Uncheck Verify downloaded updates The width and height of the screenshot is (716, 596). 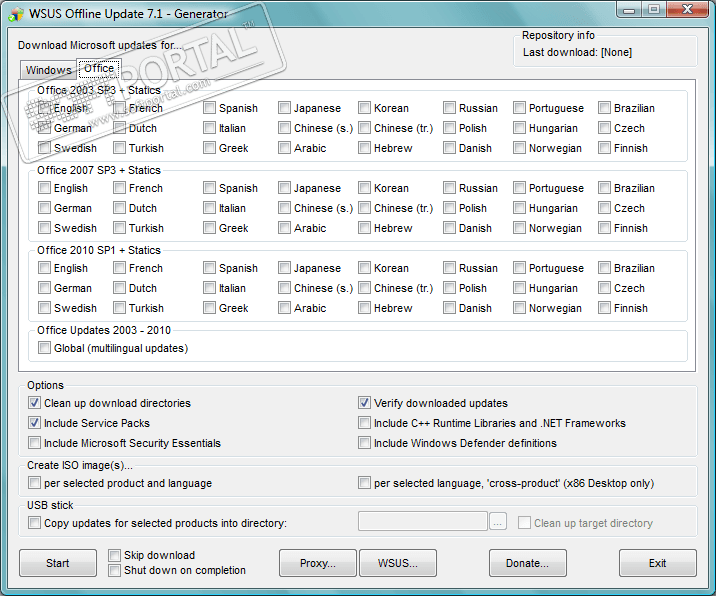(364, 403)
